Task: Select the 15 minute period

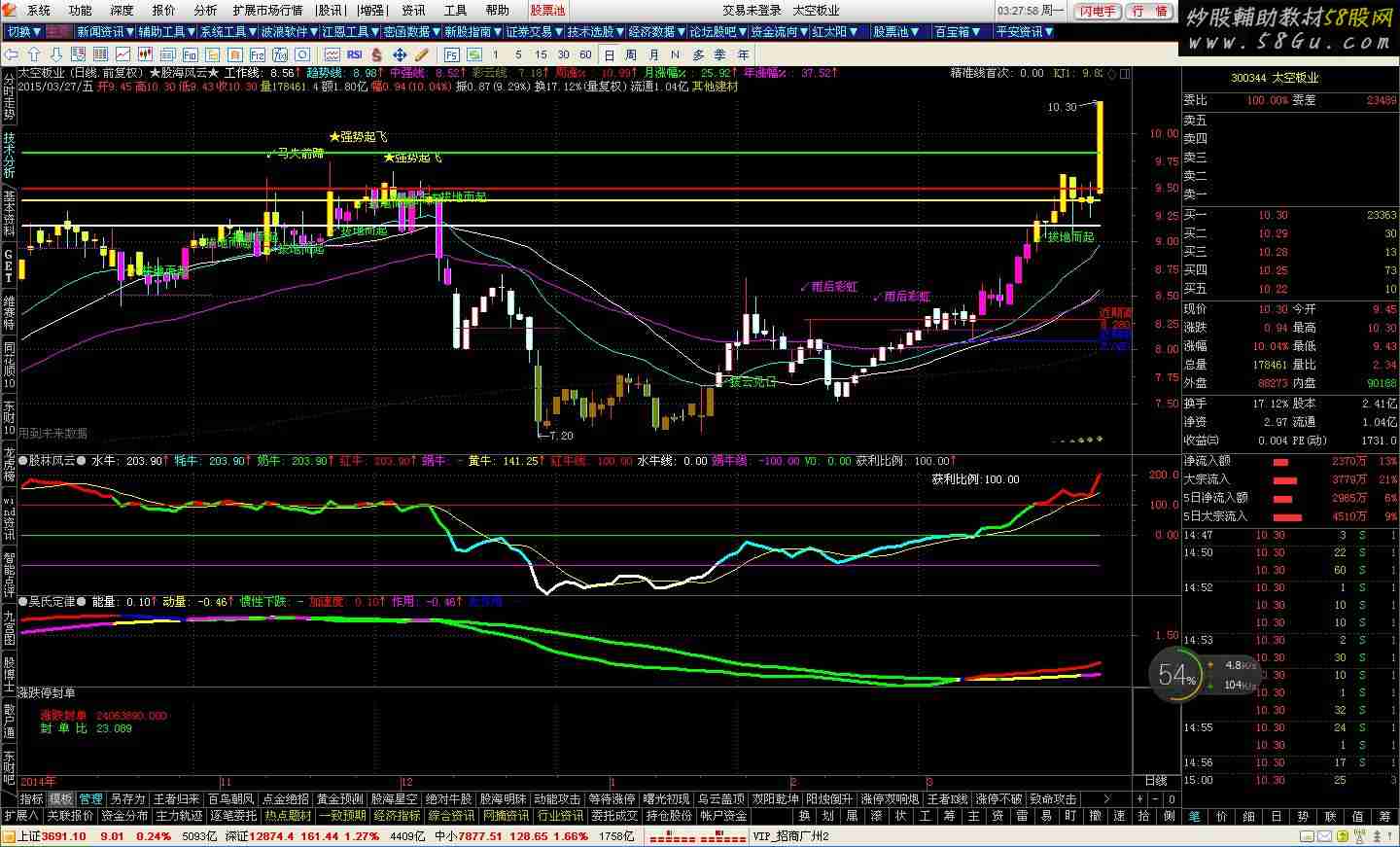Action: coord(541,54)
